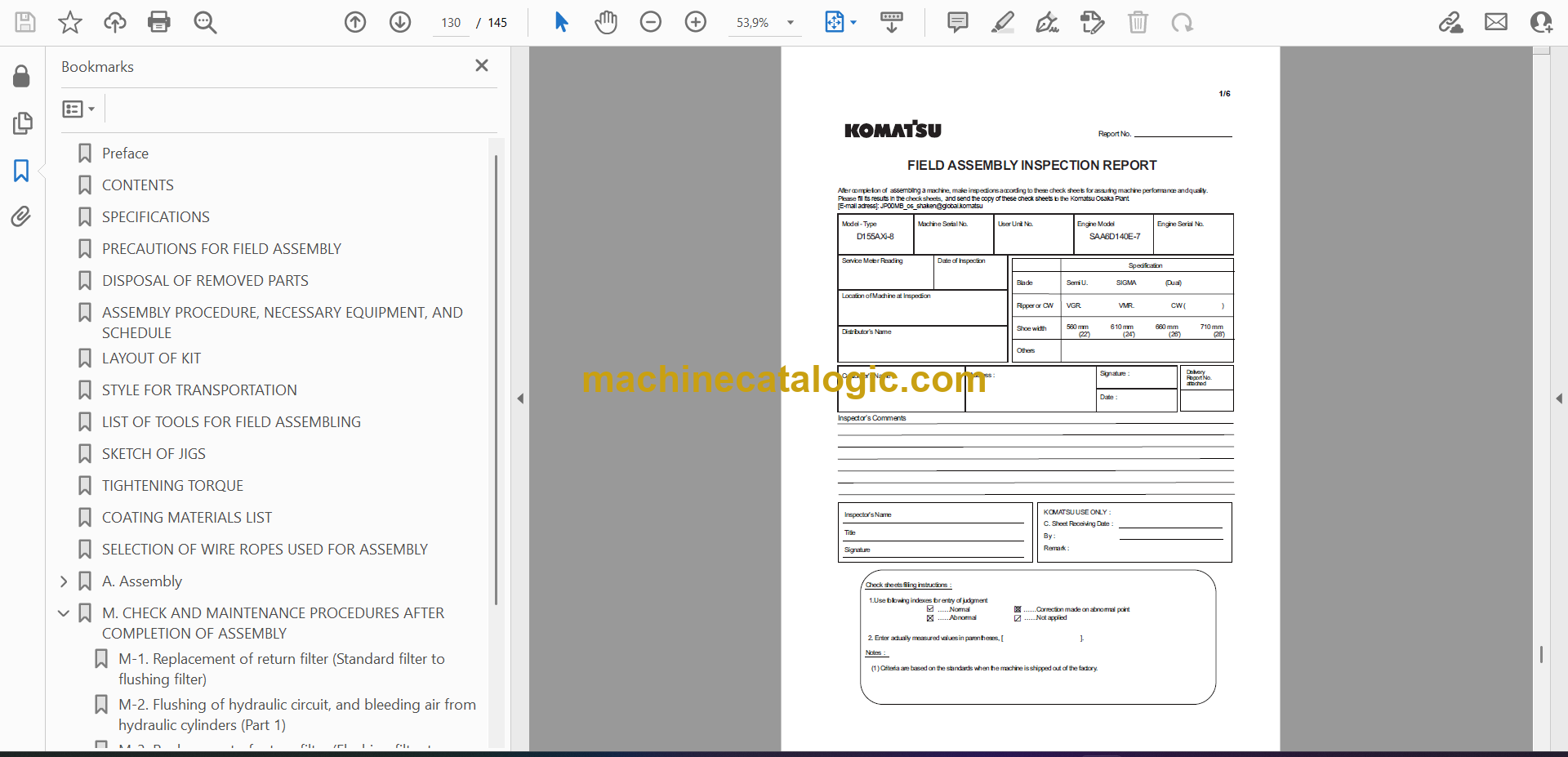The height and width of the screenshot is (757, 1568).
Task: Toggle the Bookmarks panel sidebar icon
Action: coord(22,171)
